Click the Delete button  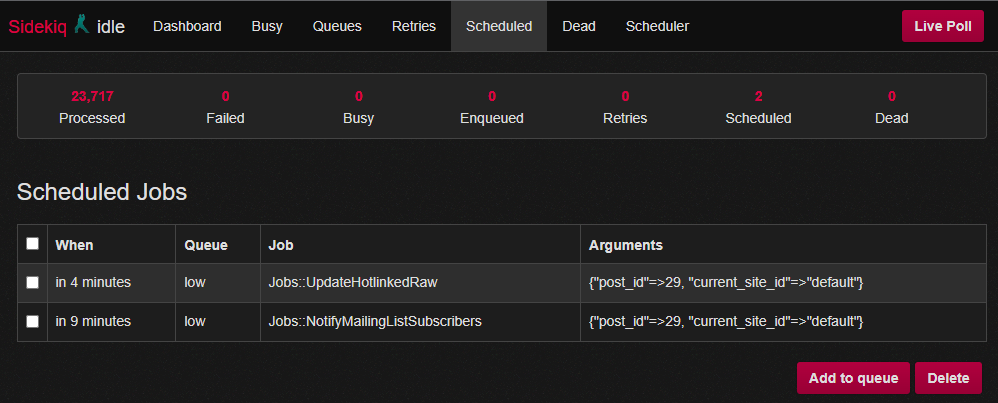[x=948, y=378]
